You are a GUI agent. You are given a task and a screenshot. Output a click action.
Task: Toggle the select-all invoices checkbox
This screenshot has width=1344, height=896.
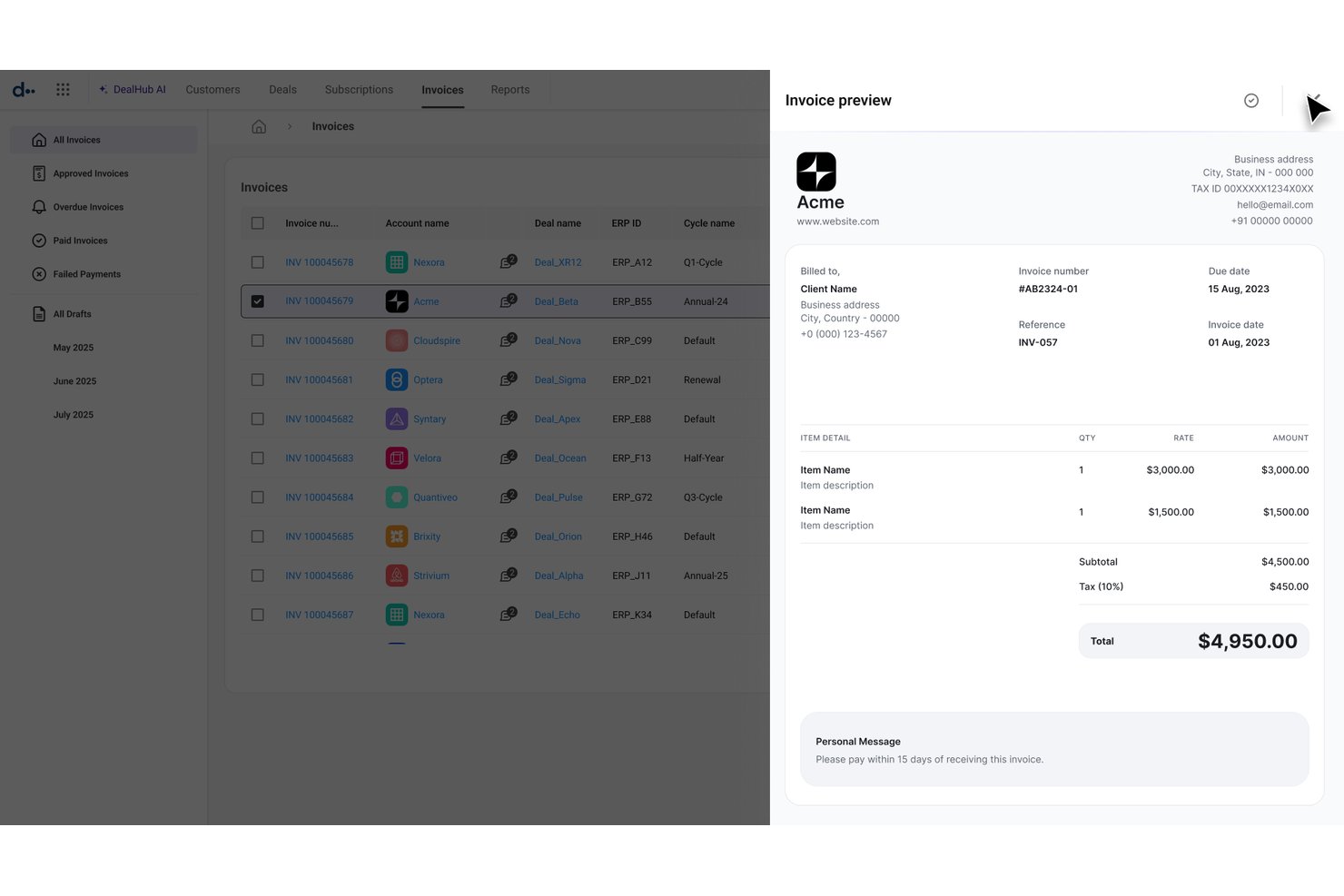coord(258,223)
